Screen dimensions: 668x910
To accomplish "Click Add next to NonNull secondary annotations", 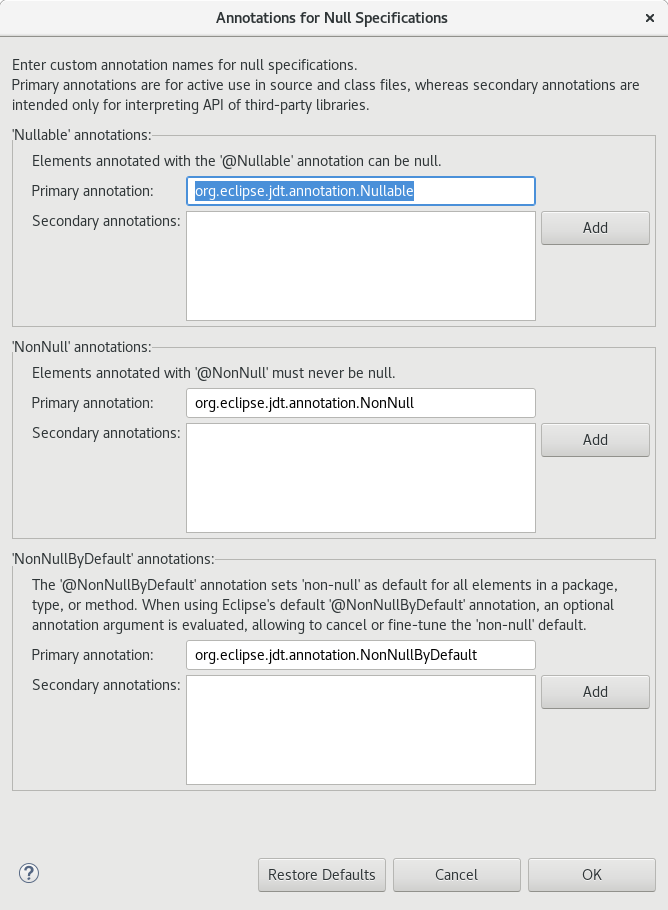I will pyautogui.click(x=595, y=440).
